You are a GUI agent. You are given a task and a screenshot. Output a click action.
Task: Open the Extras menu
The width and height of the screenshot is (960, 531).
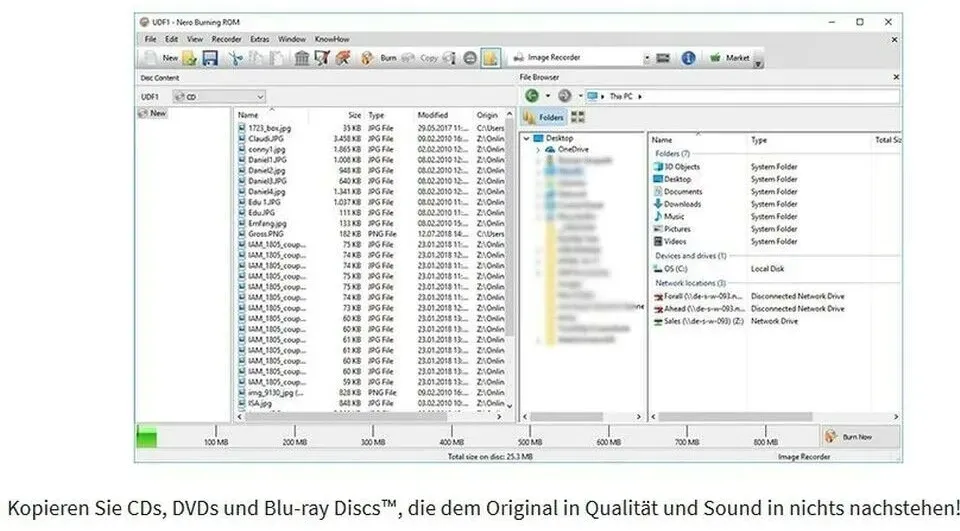pos(260,39)
